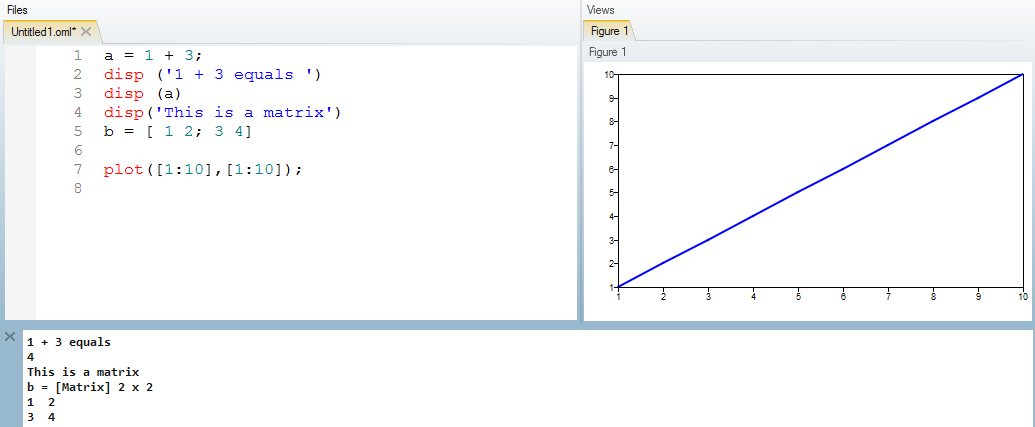Screen dimensions: 1035x427
Task: Click the Views panel header
Action: click(x=601, y=9)
